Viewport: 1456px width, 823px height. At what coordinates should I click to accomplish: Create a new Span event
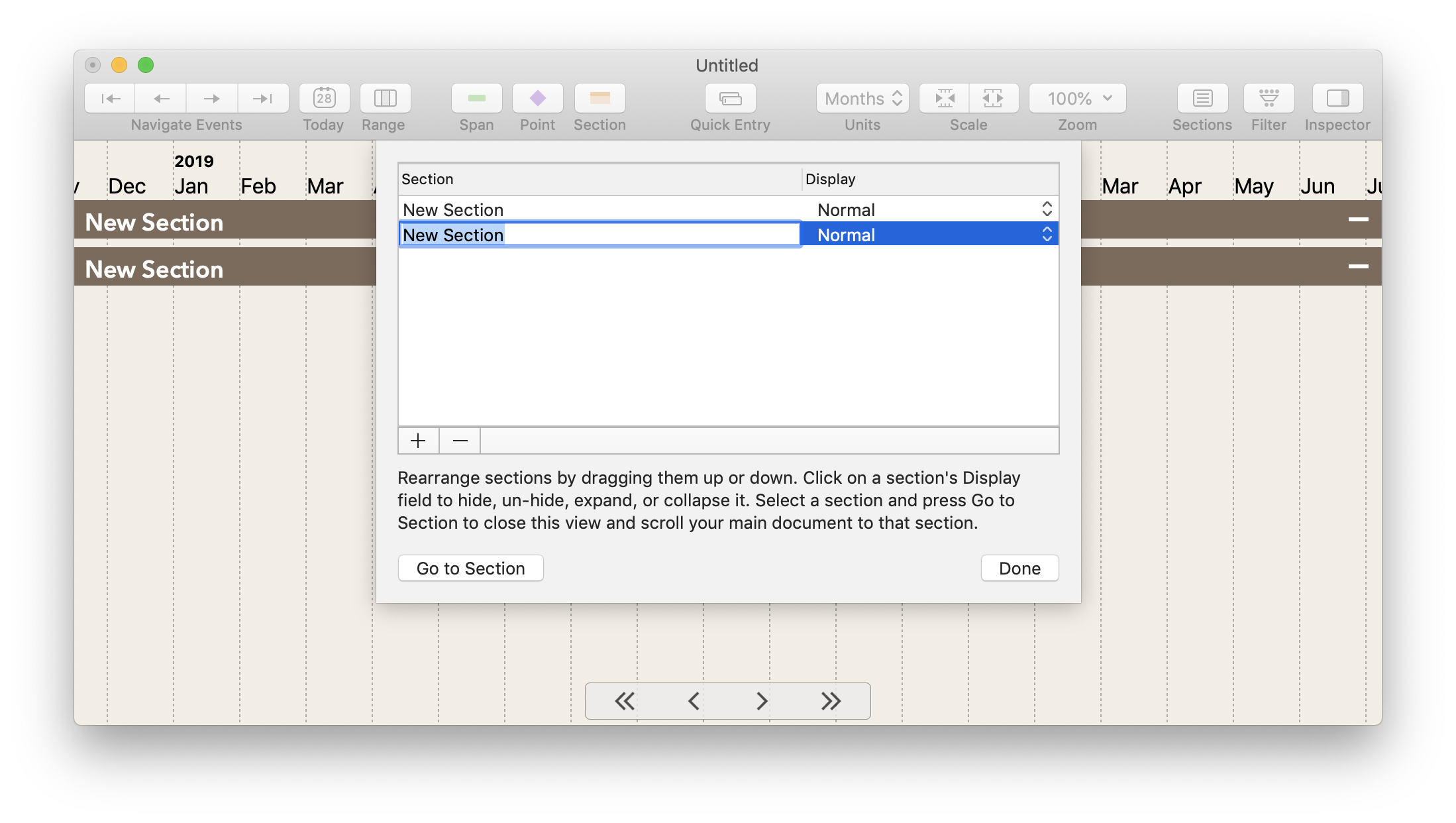click(x=476, y=98)
